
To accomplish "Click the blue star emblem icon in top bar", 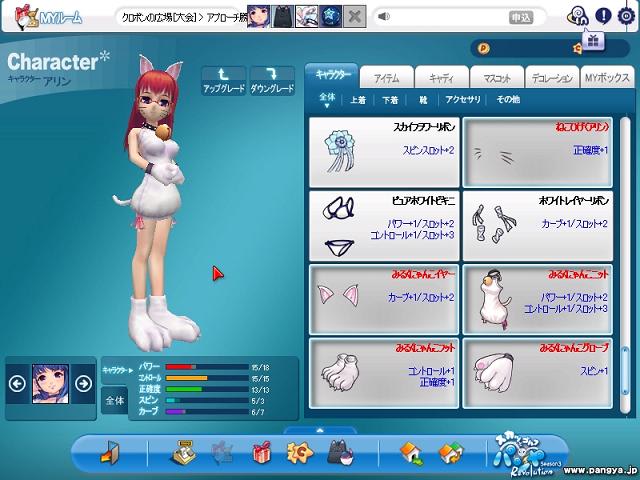I will click(331, 16).
